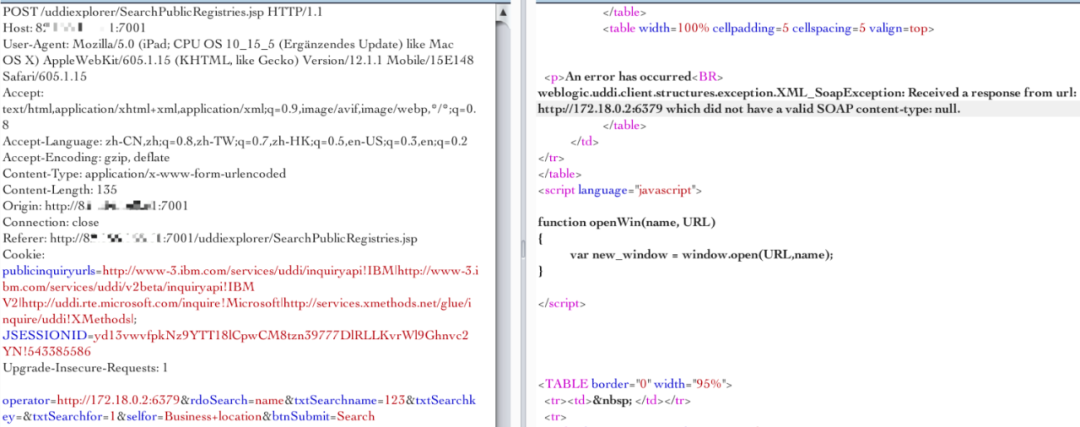Click the POST /uddiexplorer request line
The image size is (1080, 427).
point(152,9)
